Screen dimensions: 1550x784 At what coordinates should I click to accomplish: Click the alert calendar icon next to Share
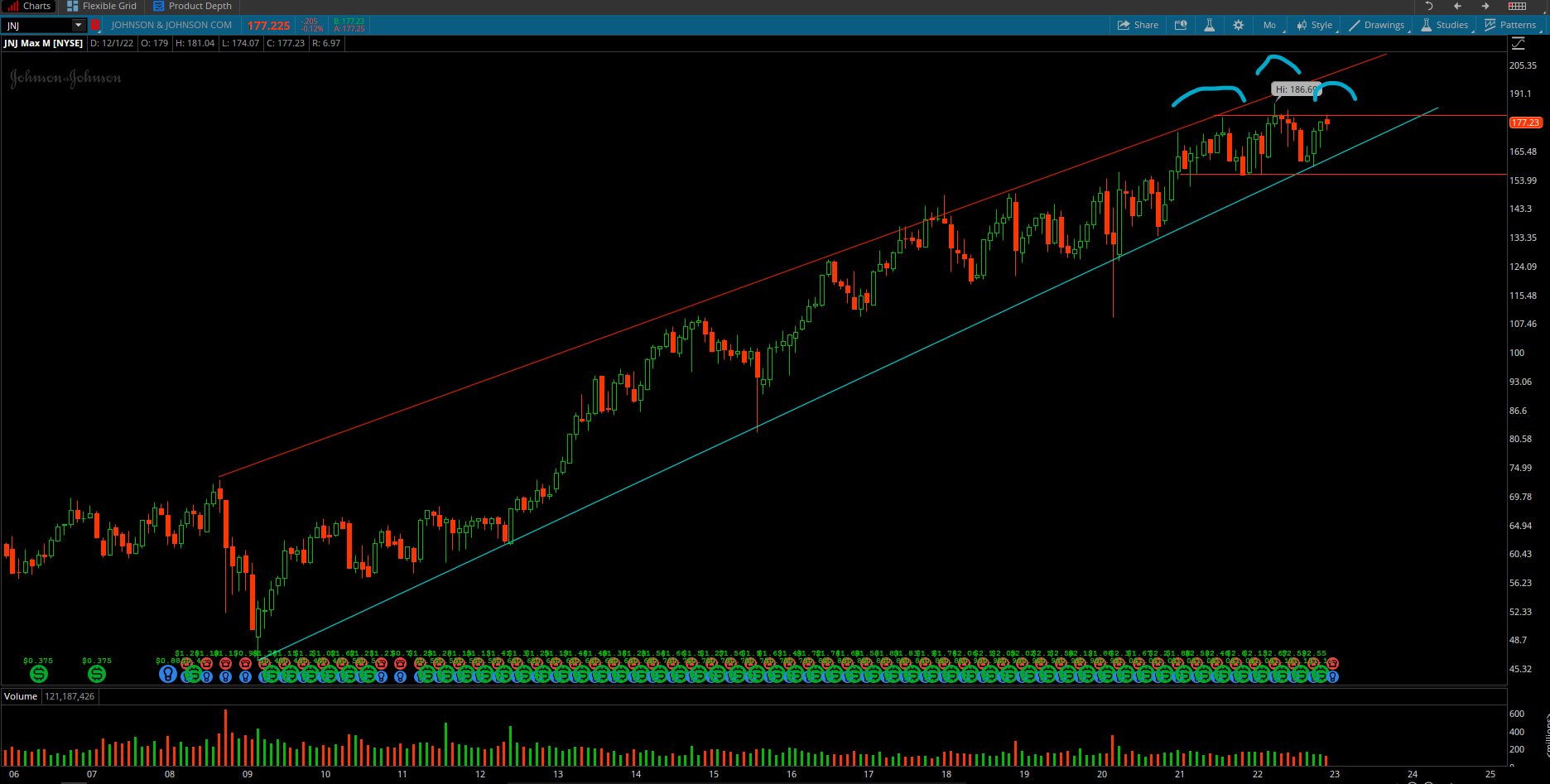[x=1181, y=25]
